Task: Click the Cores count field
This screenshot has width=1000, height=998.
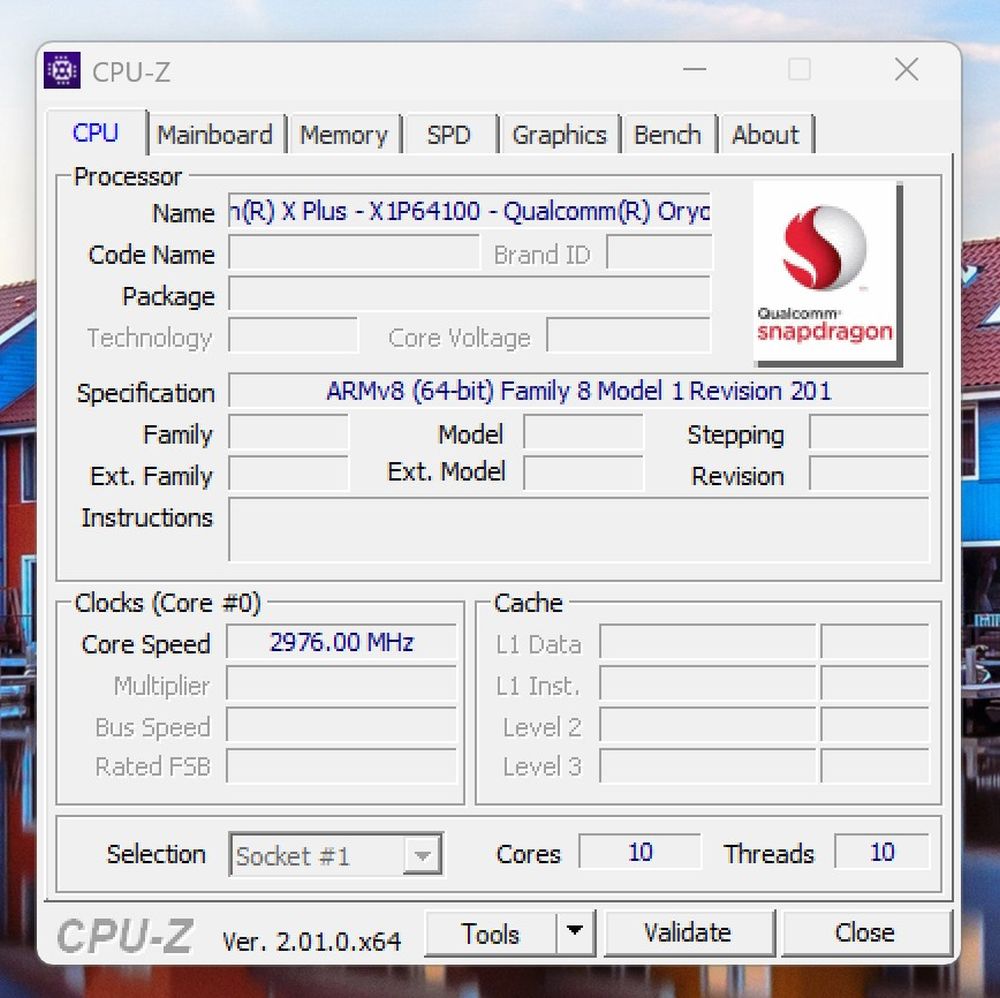Action: [640, 853]
